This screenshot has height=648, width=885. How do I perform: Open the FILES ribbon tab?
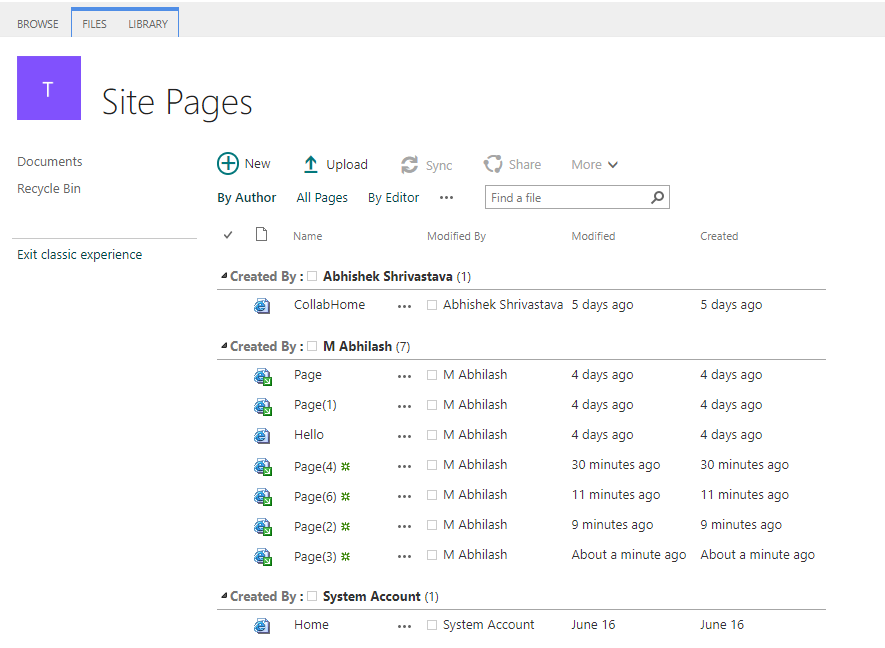[x=94, y=24]
